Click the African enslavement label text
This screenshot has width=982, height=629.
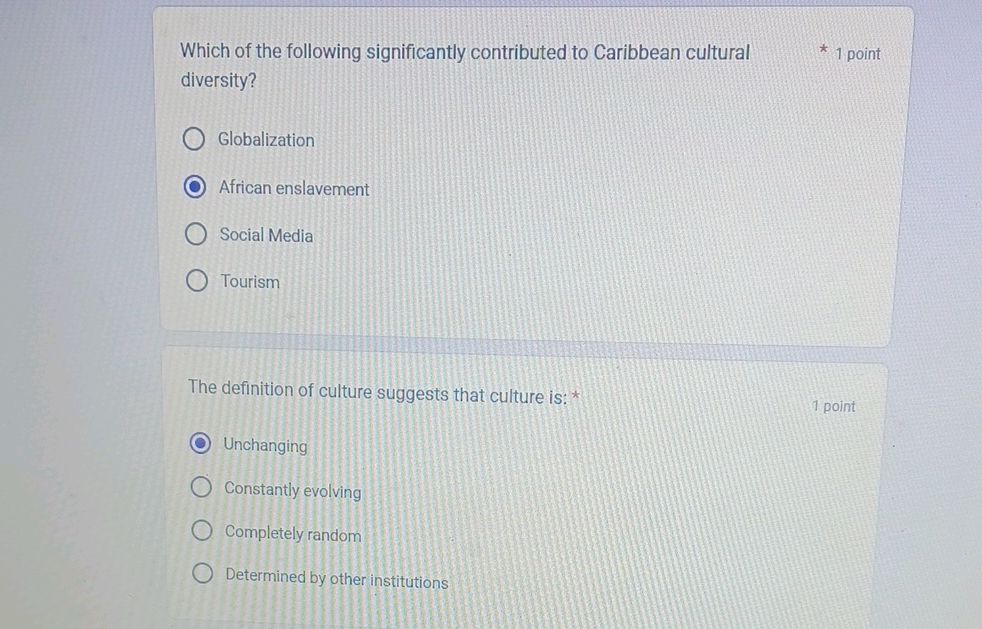(294, 188)
